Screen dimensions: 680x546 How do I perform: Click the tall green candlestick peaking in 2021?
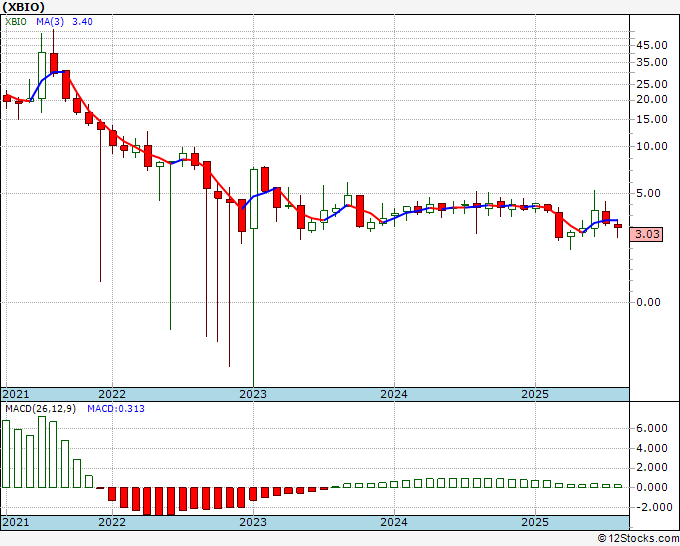pyautogui.click(x=42, y=75)
